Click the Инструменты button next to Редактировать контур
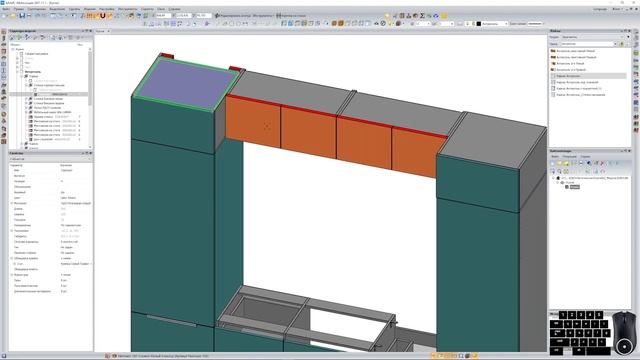The image size is (640, 360). 263,16
